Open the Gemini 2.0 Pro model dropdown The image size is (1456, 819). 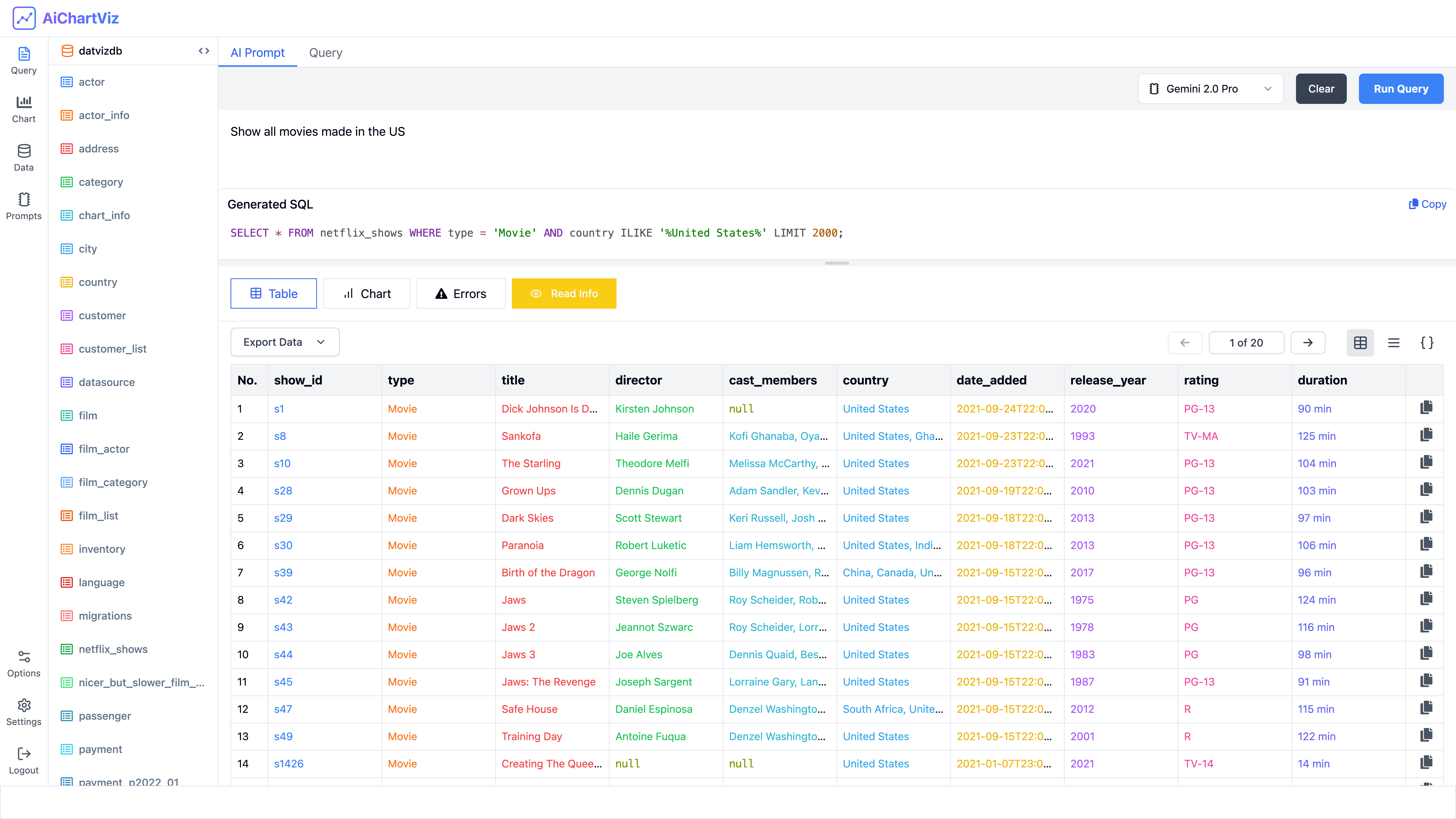[x=1211, y=89]
